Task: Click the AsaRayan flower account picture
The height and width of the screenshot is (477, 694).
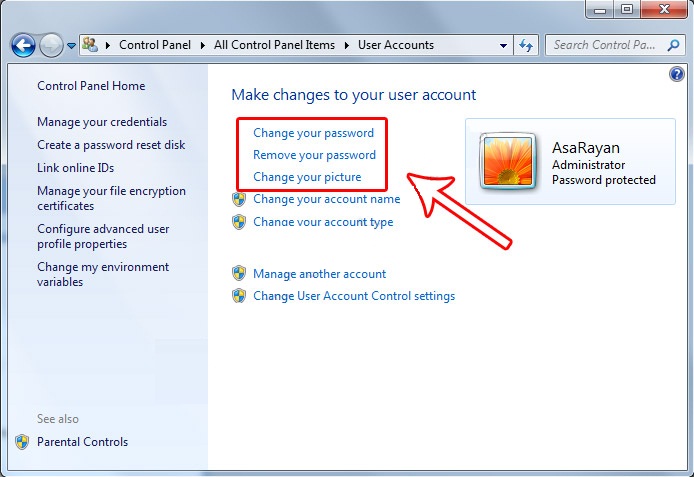Action: tap(508, 161)
